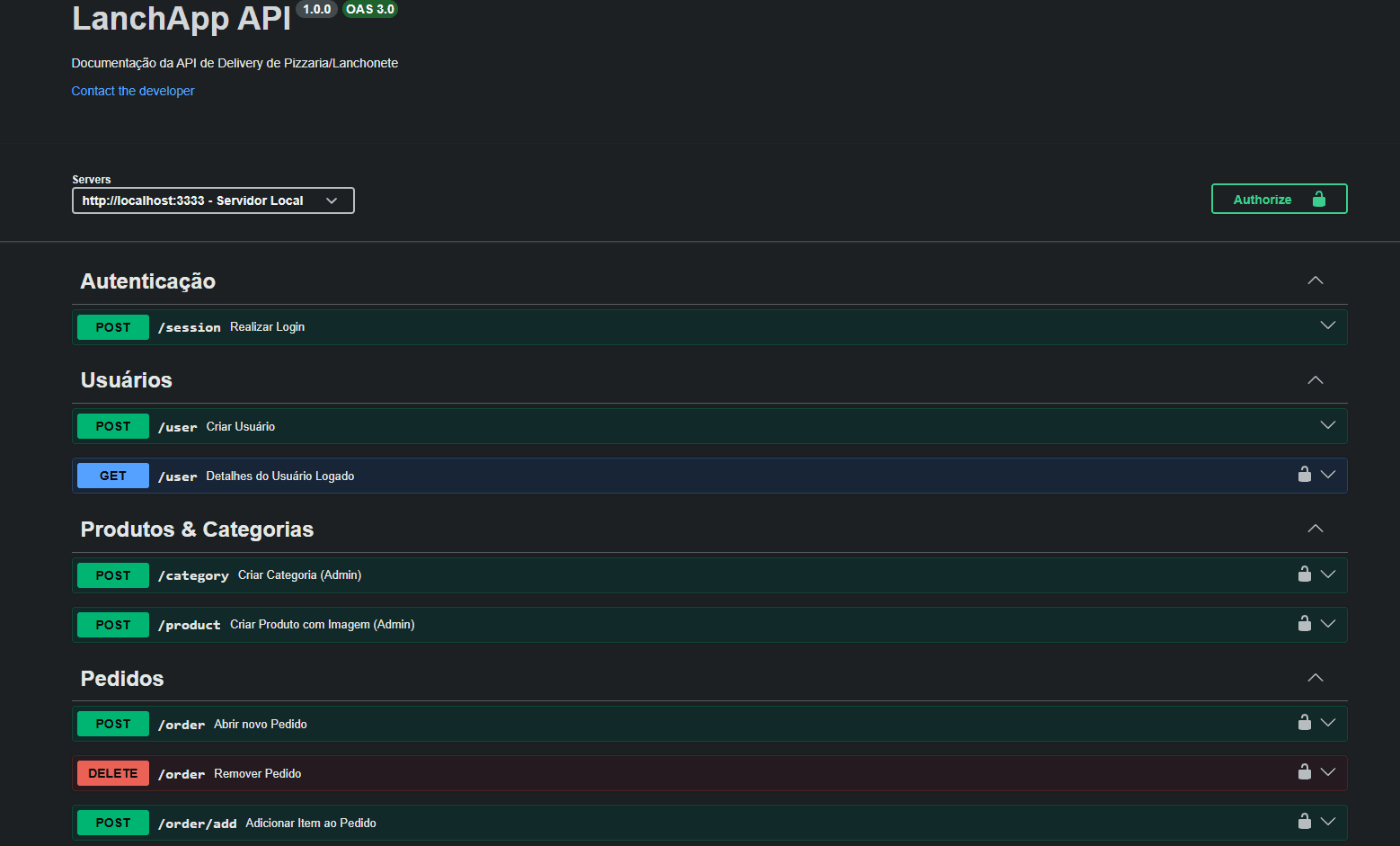Screen dimensions: 1400x846
Task: Click the lock icon on POST /product row
Action: (1304, 624)
